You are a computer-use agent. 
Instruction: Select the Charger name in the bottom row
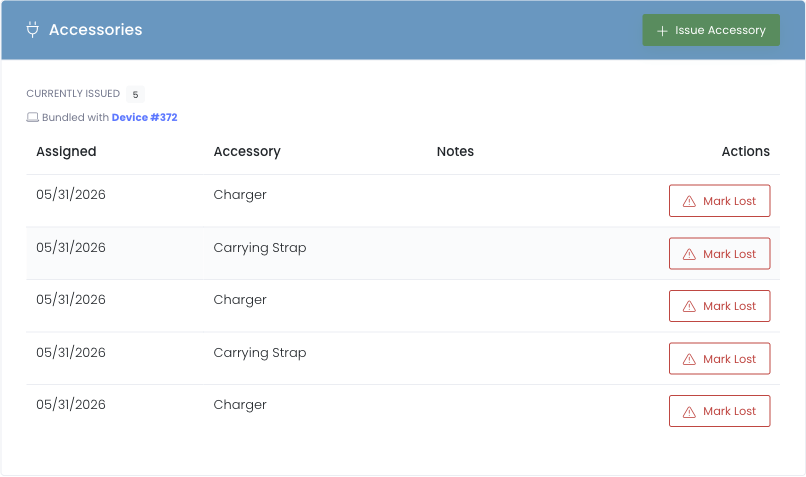(x=240, y=405)
